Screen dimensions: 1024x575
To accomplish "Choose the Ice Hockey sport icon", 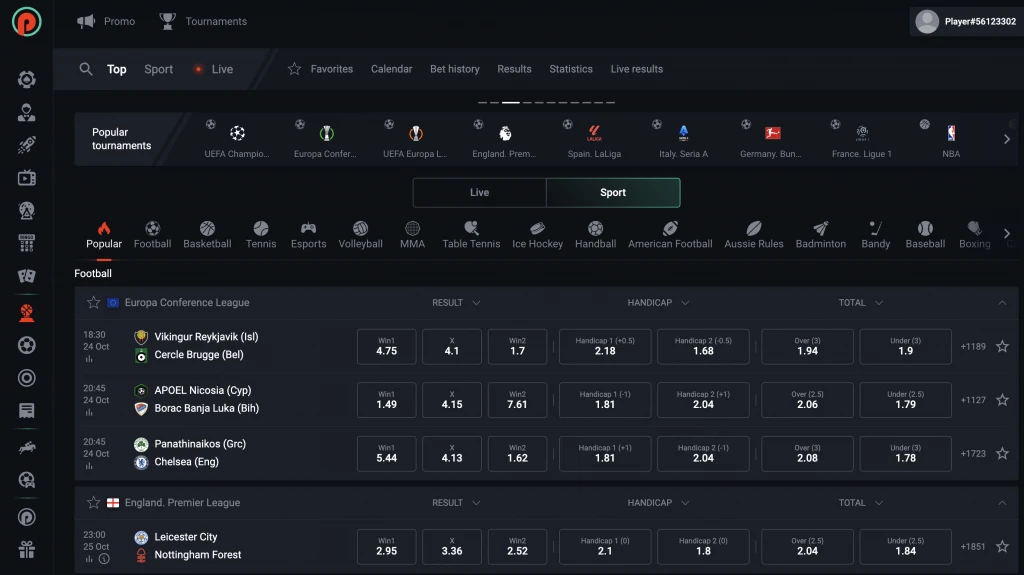I will click(537, 229).
